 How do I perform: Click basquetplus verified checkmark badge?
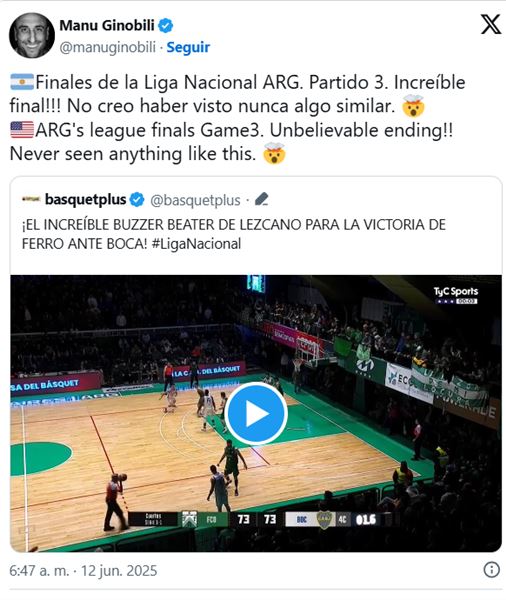(x=137, y=200)
